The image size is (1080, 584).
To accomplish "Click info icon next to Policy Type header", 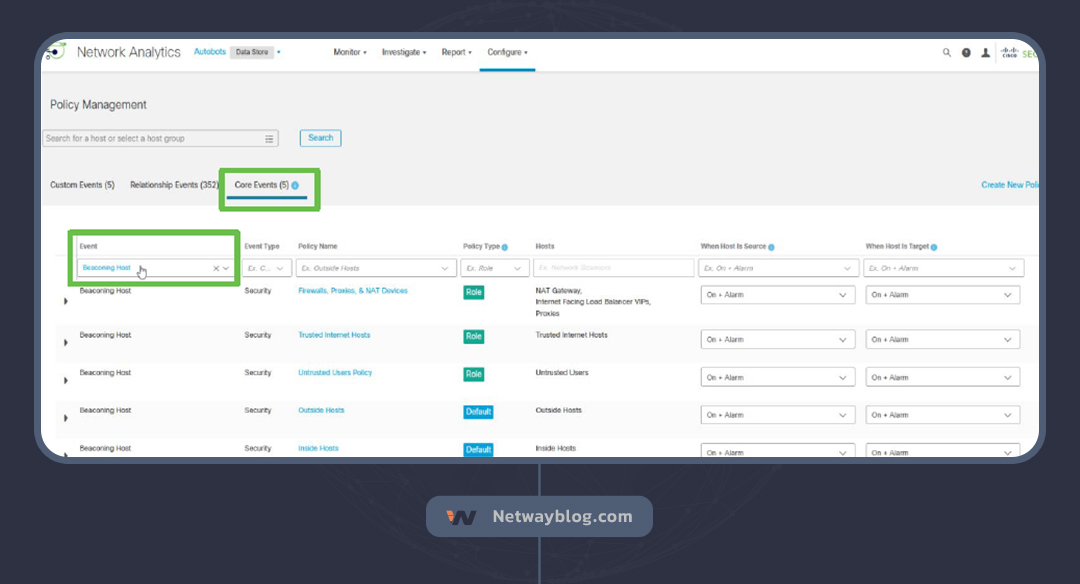I will coord(505,247).
